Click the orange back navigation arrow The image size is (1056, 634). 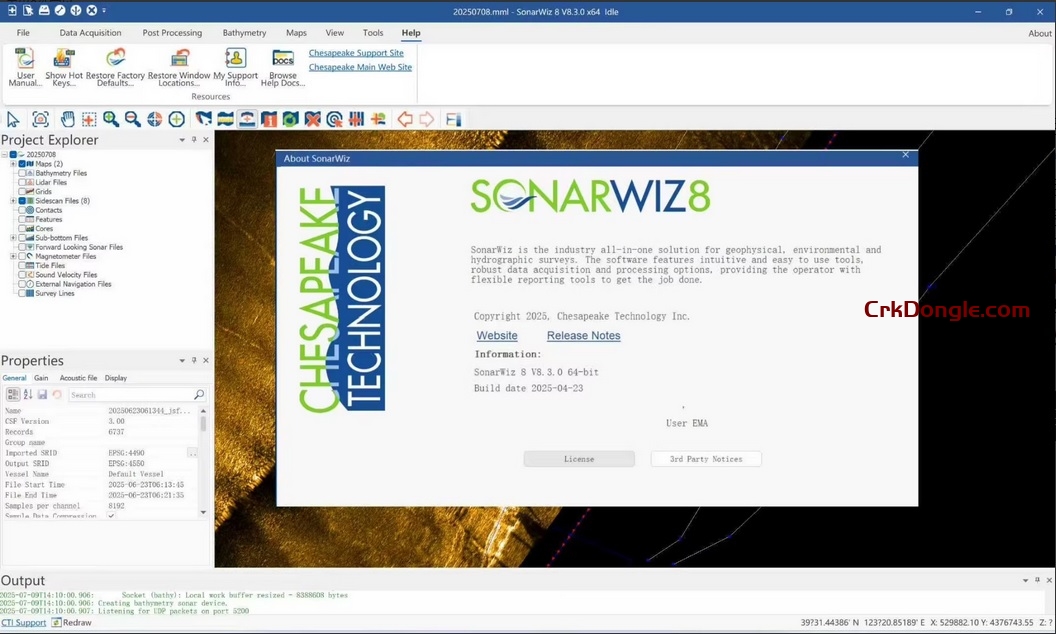[x=404, y=119]
